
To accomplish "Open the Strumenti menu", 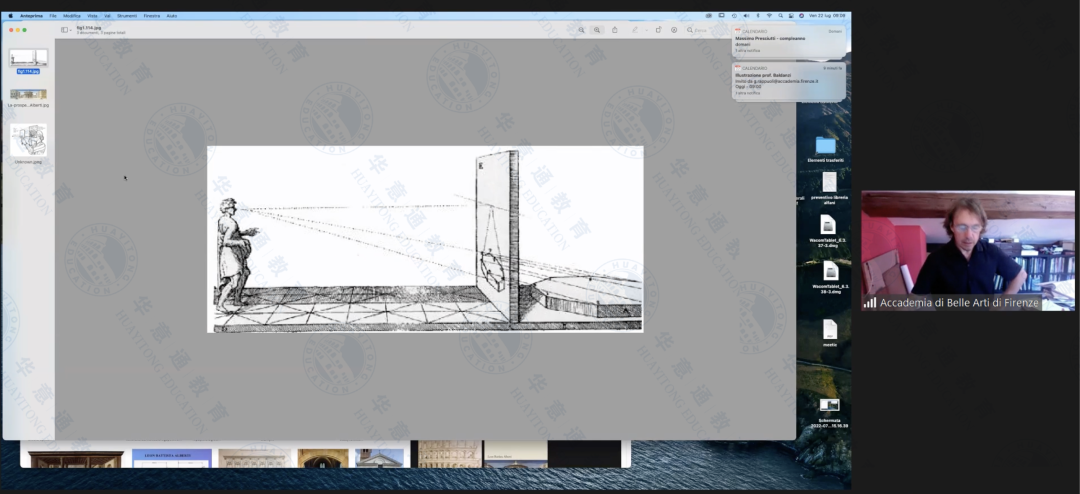I will (127, 15).
